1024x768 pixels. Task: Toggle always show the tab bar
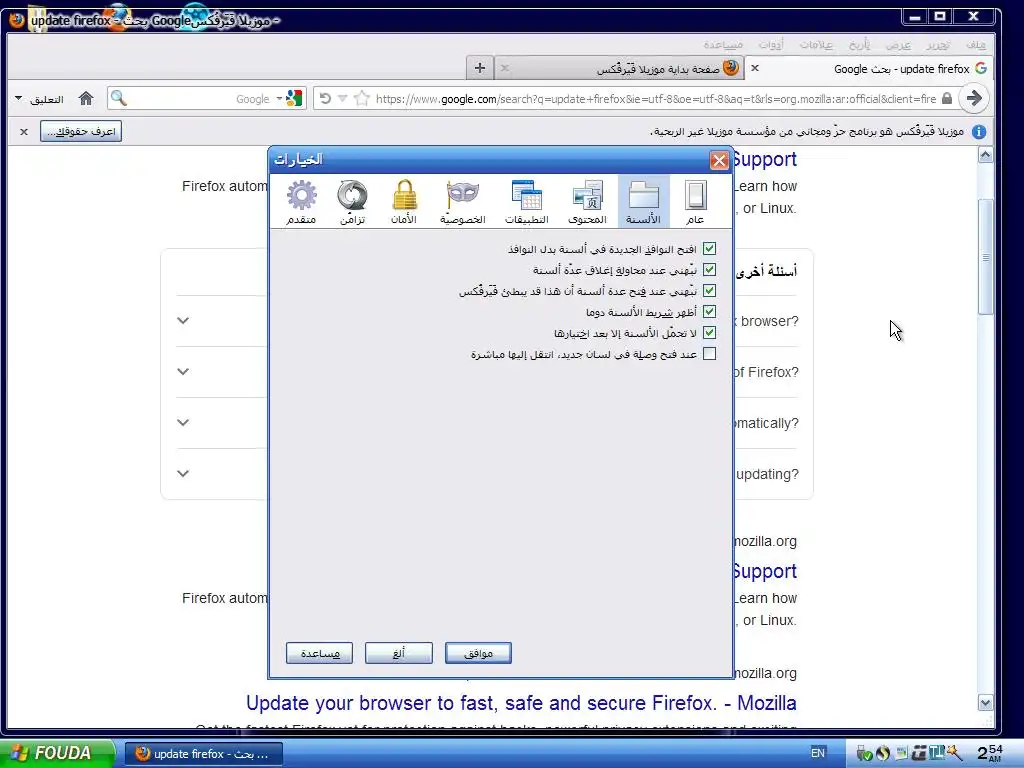710,312
